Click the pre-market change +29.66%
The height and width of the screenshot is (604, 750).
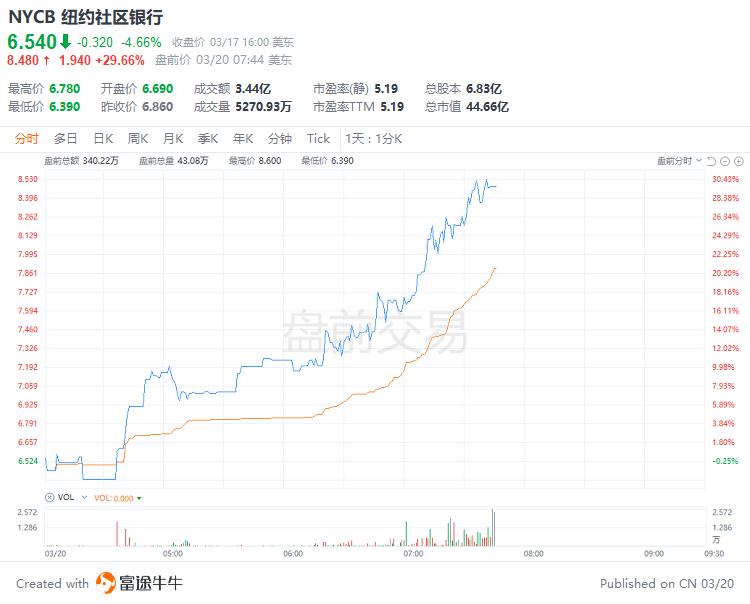click(x=120, y=60)
